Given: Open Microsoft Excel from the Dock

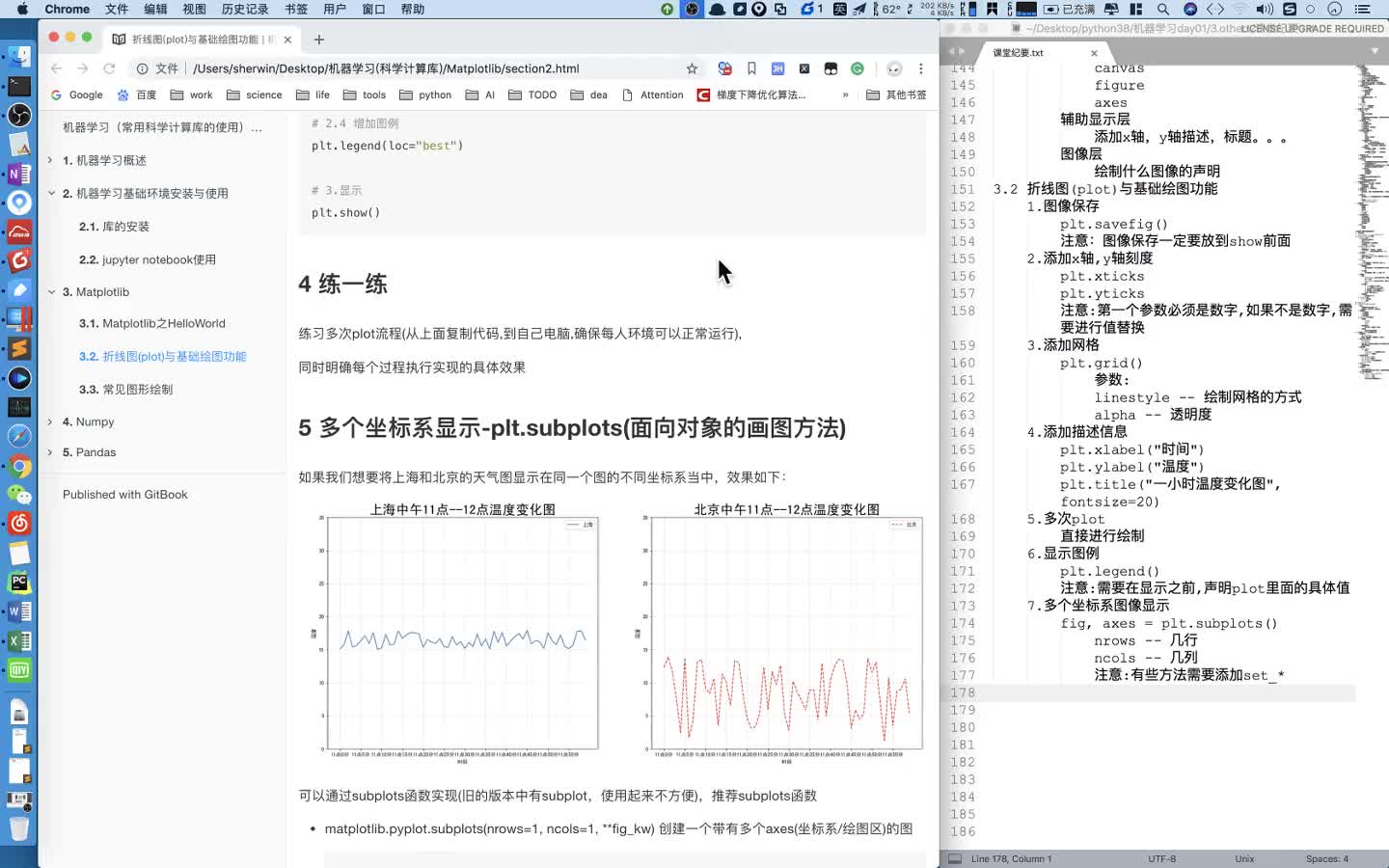Looking at the screenshot, I should [x=19, y=640].
